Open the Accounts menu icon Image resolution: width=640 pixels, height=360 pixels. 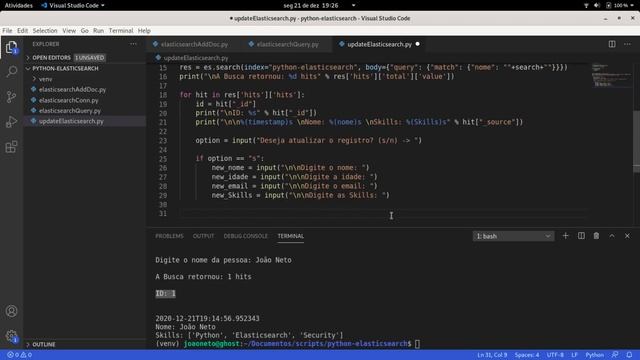click(x=11, y=311)
